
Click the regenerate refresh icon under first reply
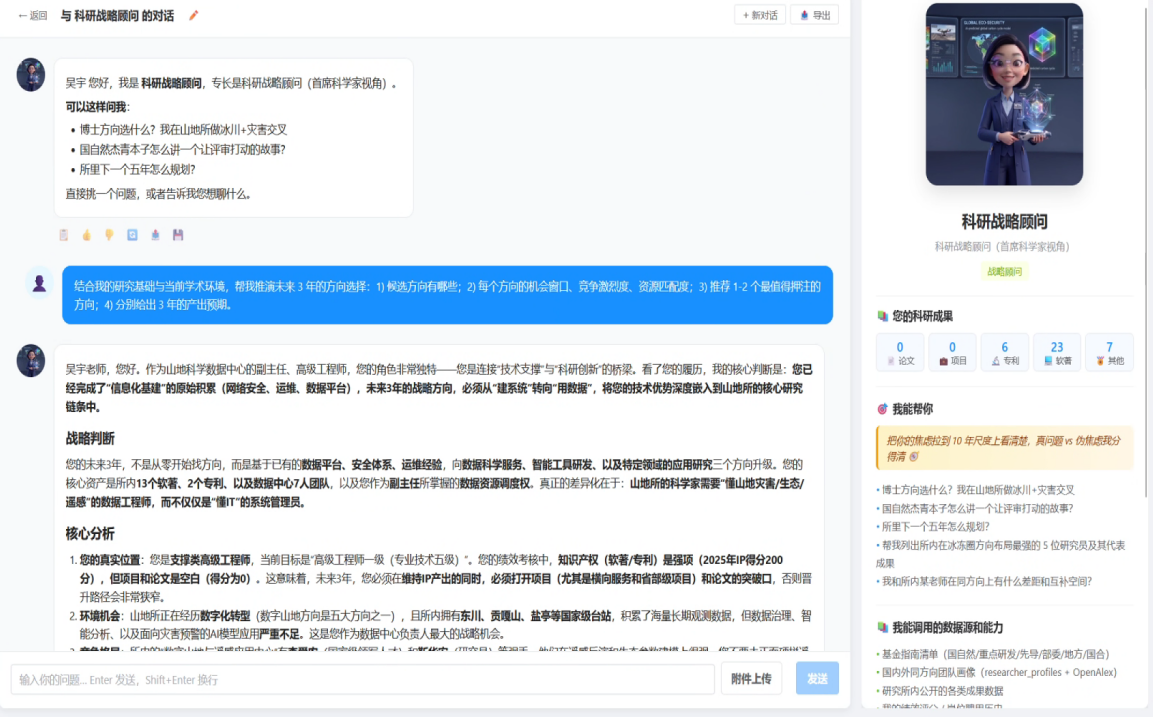[132, 235]
